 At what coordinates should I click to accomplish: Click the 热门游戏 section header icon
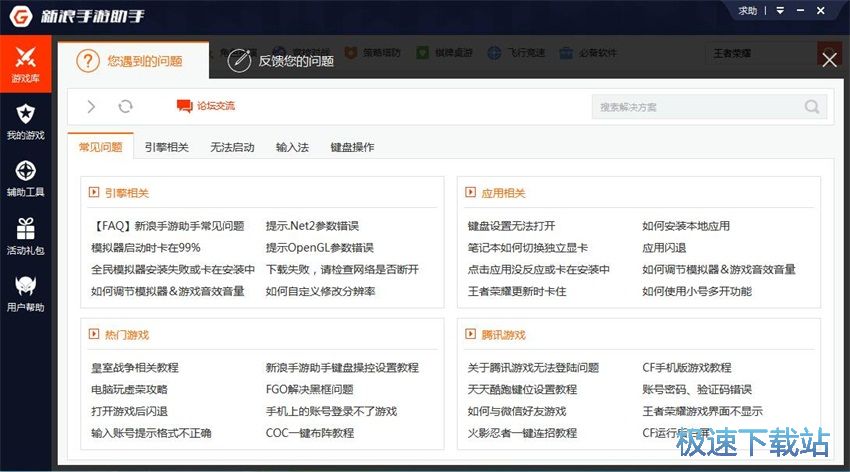pyautogui.click(x=94, y=334)
